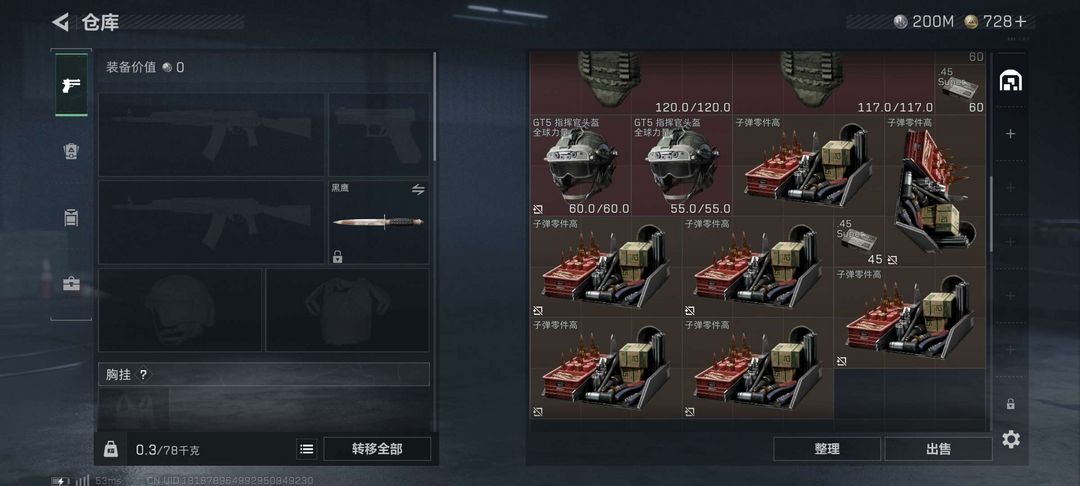The width and height of the screenshot is (1080, 486).
Task: Select the main warehouse page icon at top right
Action: [x=1010, y=81]
